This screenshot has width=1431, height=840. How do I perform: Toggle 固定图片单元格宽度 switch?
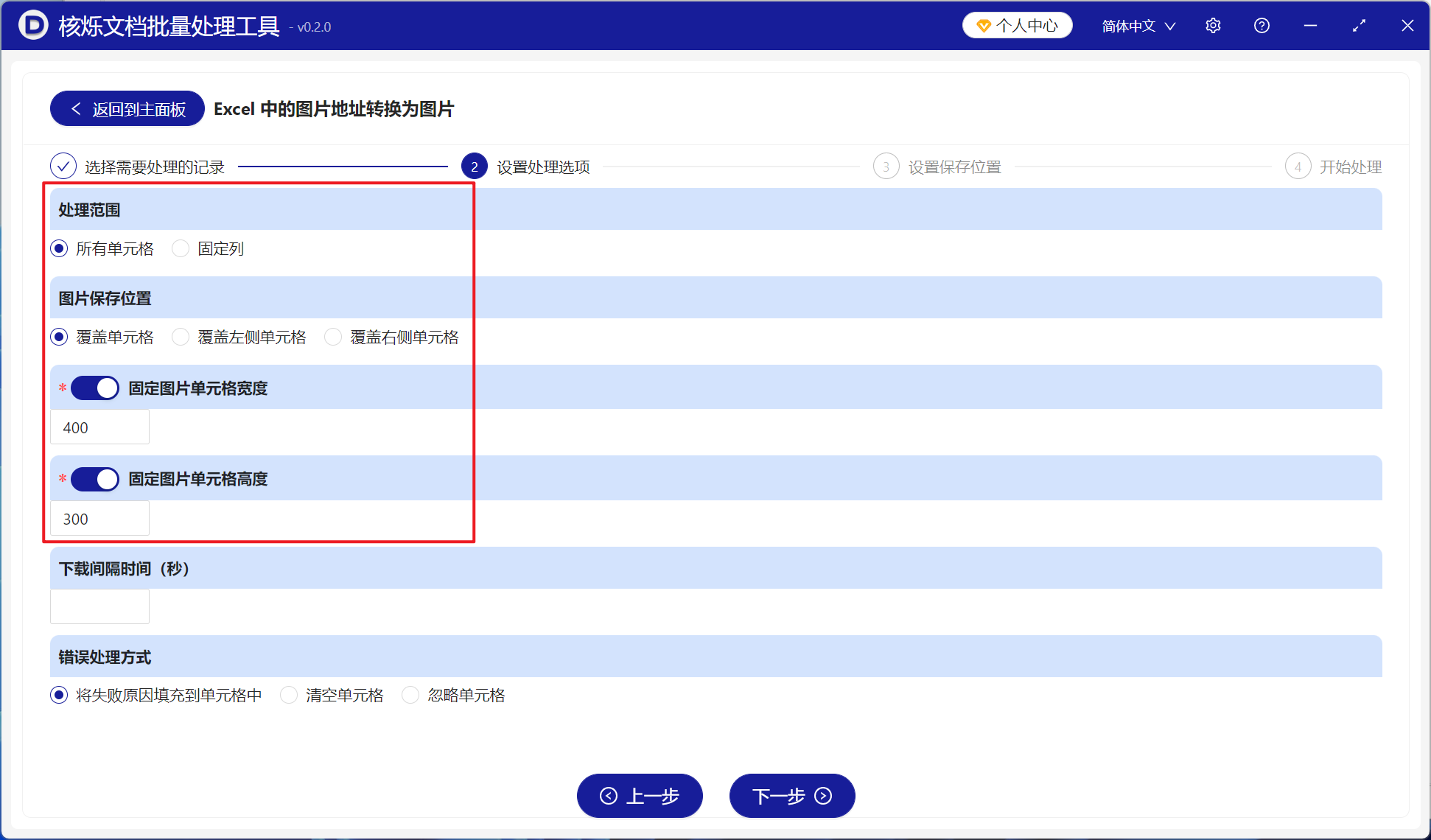click(95, 388)
